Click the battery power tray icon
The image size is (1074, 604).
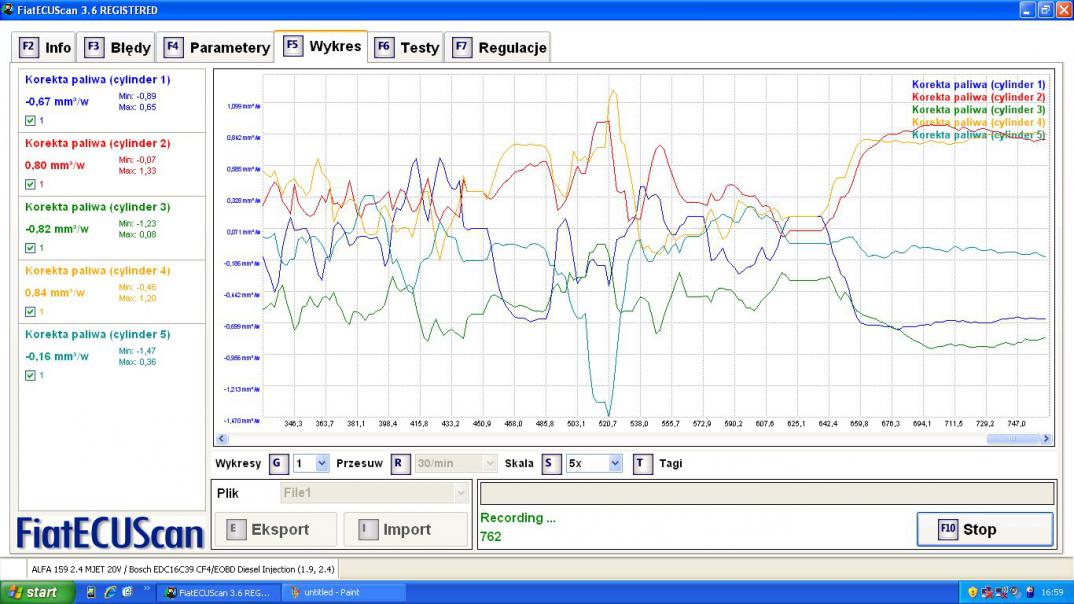1029,592
